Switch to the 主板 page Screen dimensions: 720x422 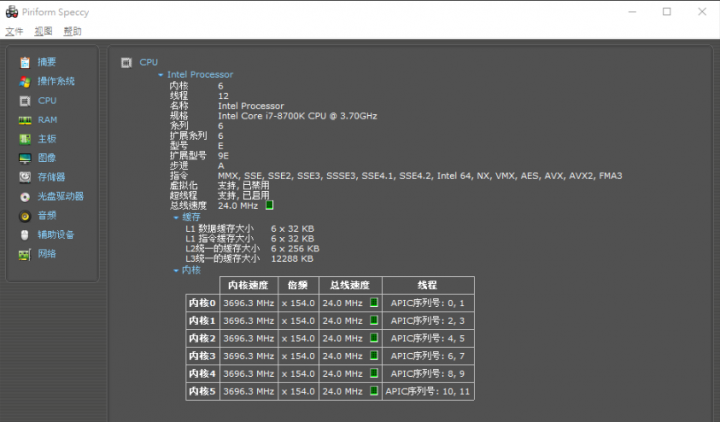[47, 139]
